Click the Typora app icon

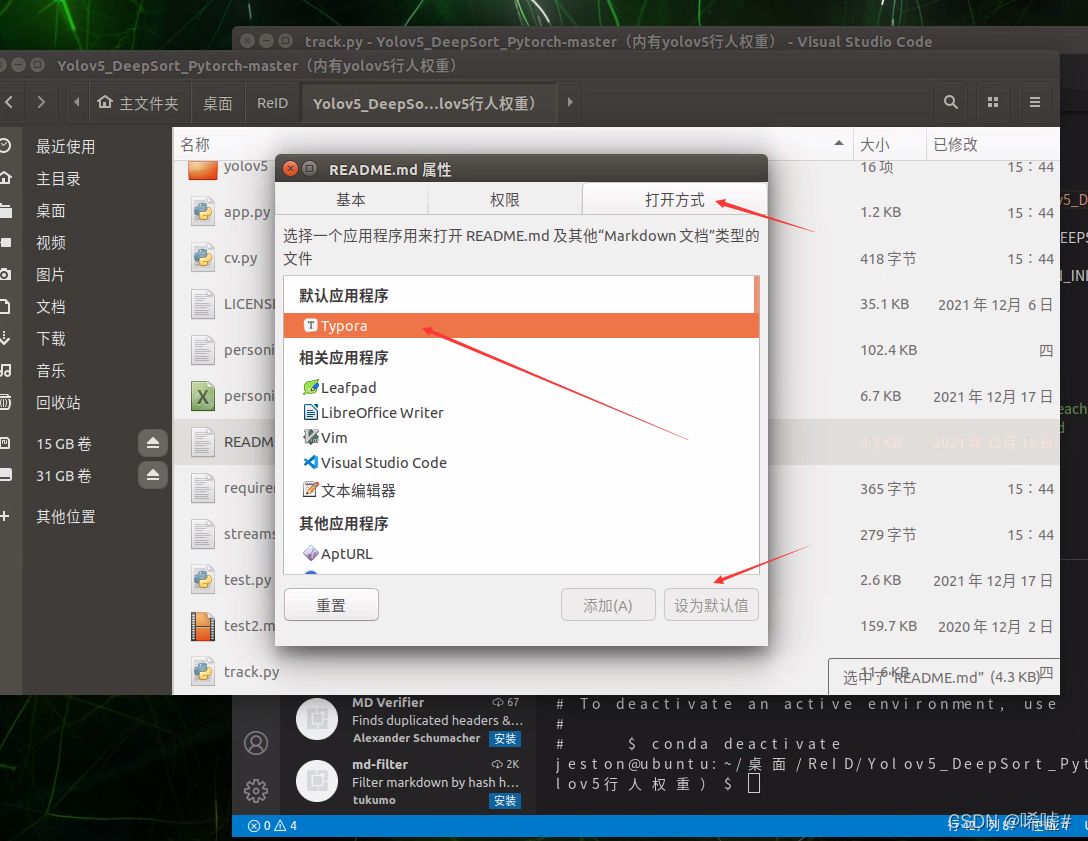[x=311, y=325]
